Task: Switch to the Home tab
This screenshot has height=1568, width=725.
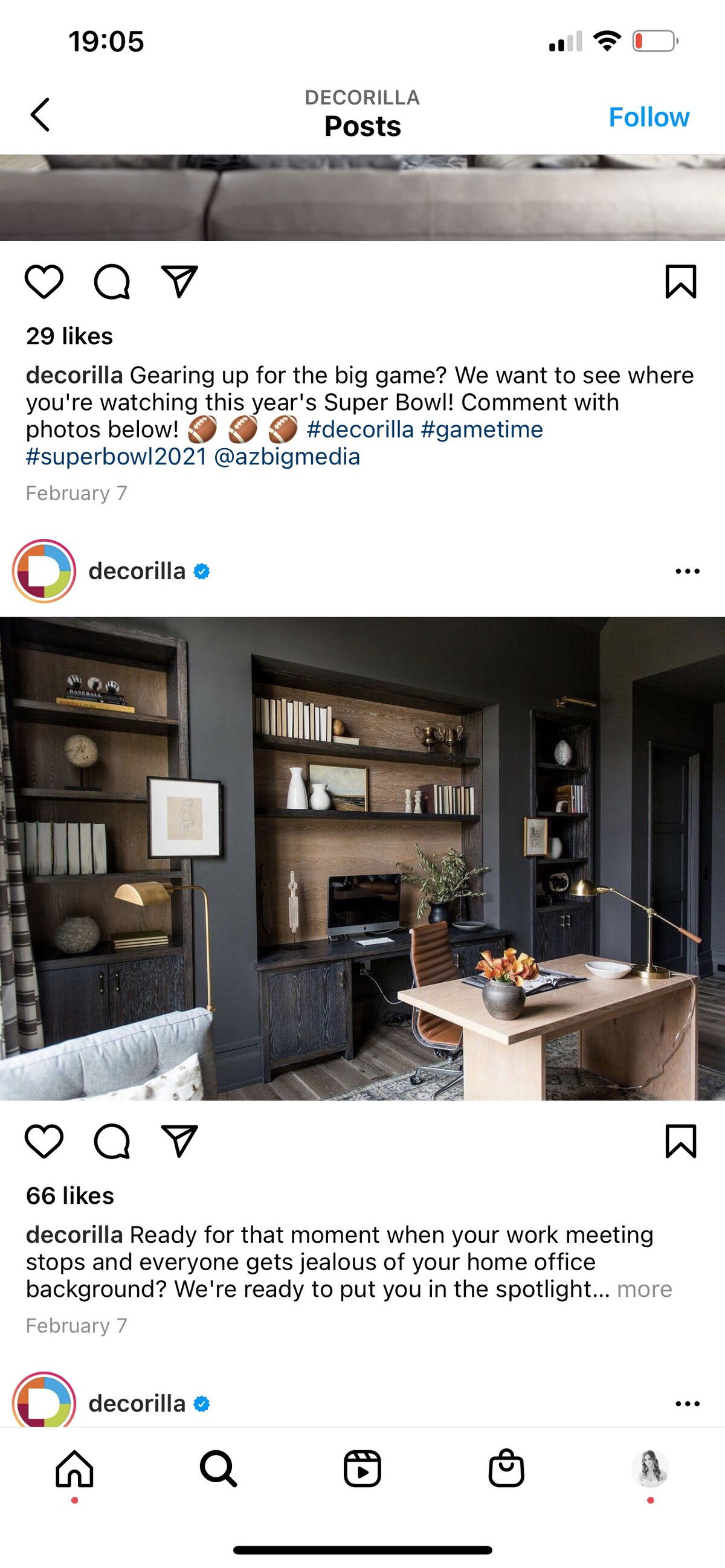Action: [74, 1468]
